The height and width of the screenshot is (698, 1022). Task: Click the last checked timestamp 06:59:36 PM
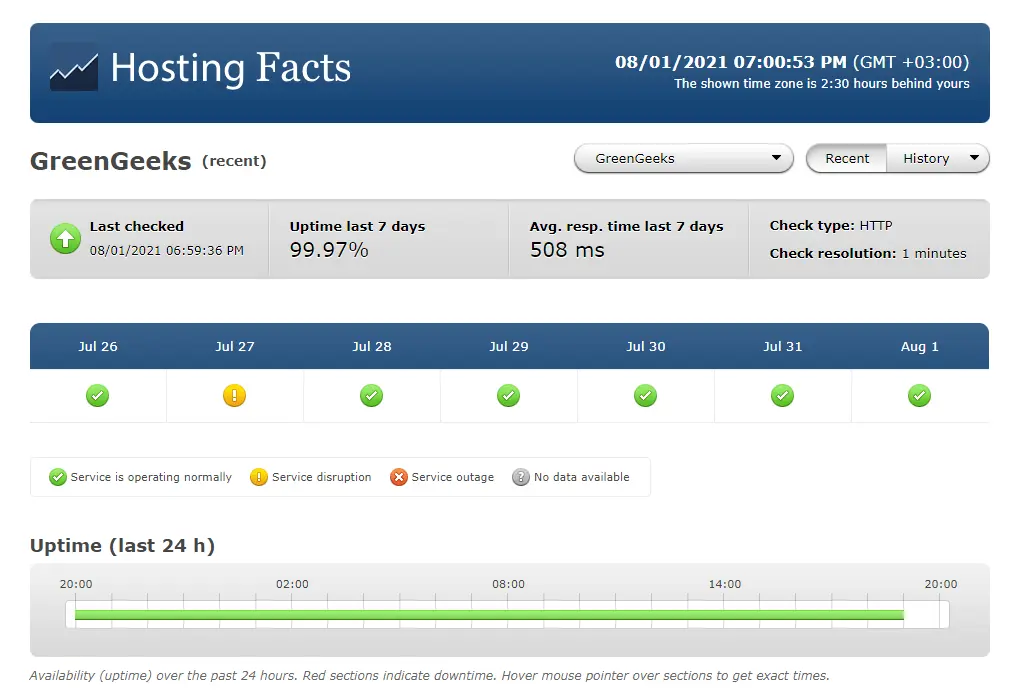point(167,250)
